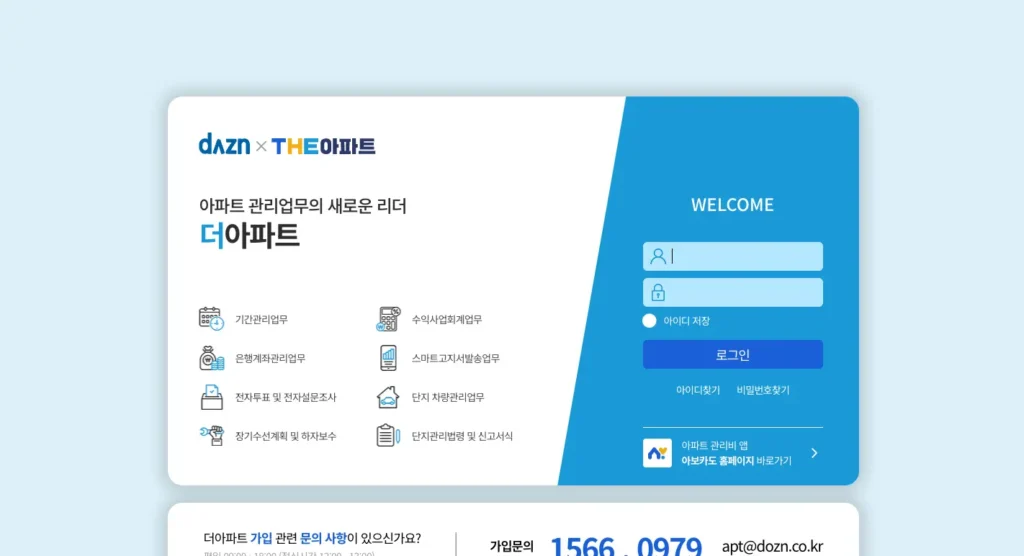Click the 아이디 저장 label text
Image resolution: width=1024 pixels, height=556 pixels.
point(686,321)
